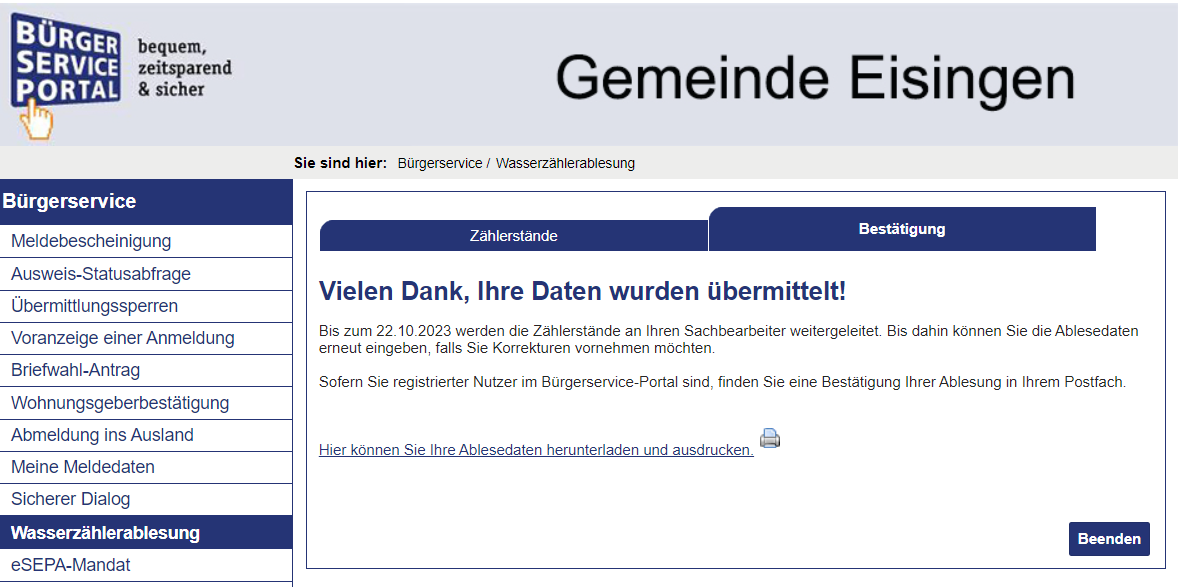1178x587 pixels.
Task: Go to Ausweis-Statusabfrage
Action: point(101,274)
